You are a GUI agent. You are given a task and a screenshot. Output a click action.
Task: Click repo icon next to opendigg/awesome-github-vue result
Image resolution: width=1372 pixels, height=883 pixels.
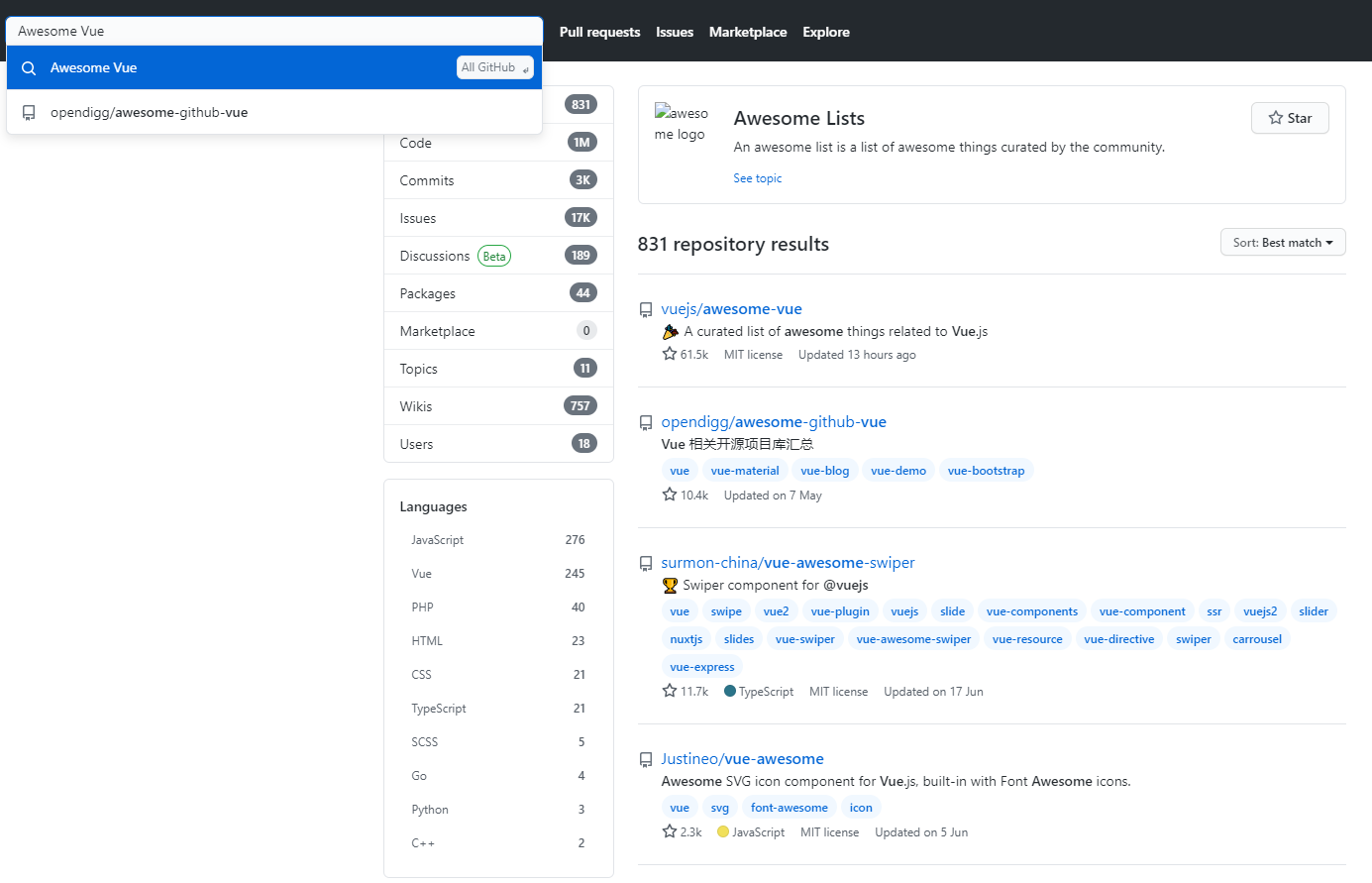point(646,423)
